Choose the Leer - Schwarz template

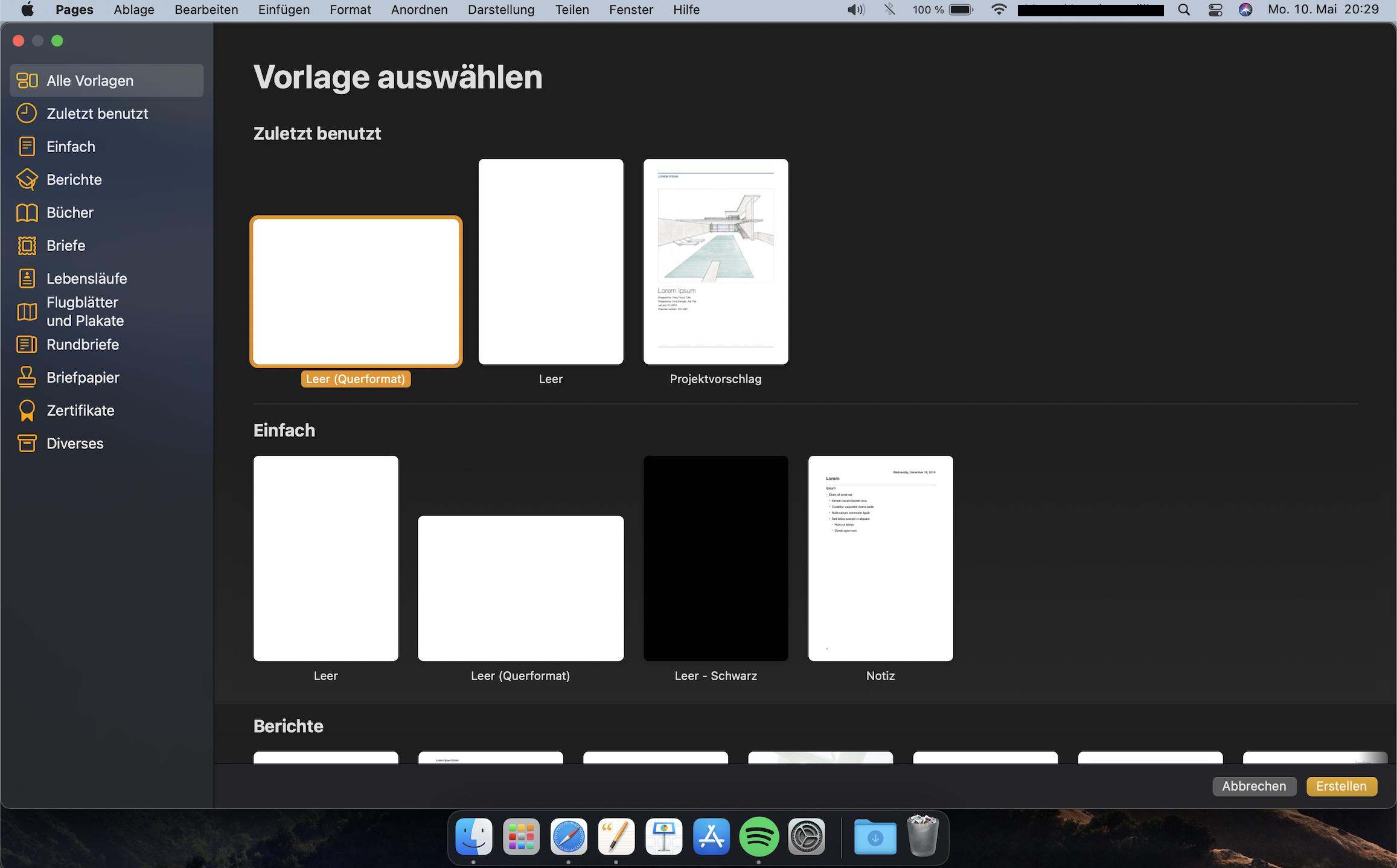(x=715, y=558)
